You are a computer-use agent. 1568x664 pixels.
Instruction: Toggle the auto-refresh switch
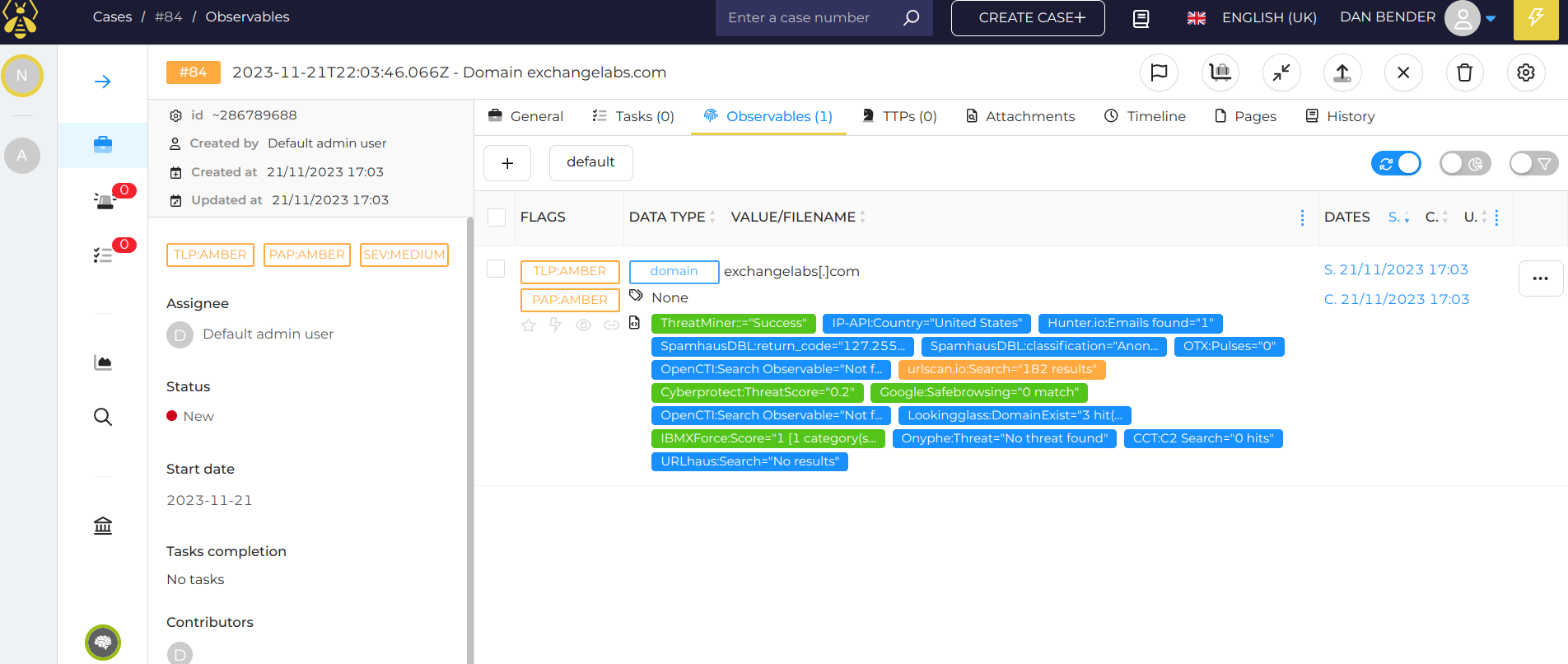(x=1396, y=163)
